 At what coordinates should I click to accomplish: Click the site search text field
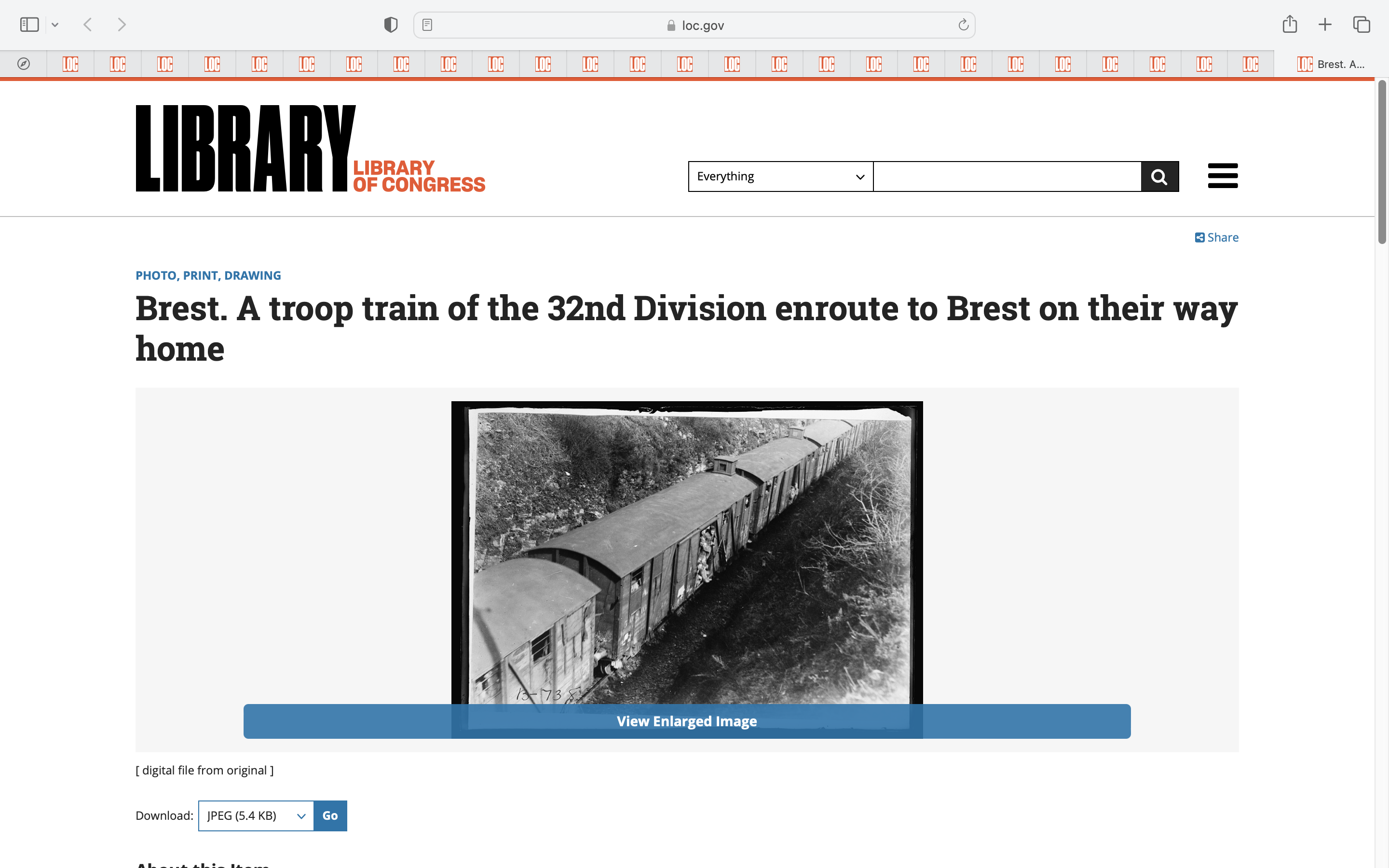[x=1007, y=176]
